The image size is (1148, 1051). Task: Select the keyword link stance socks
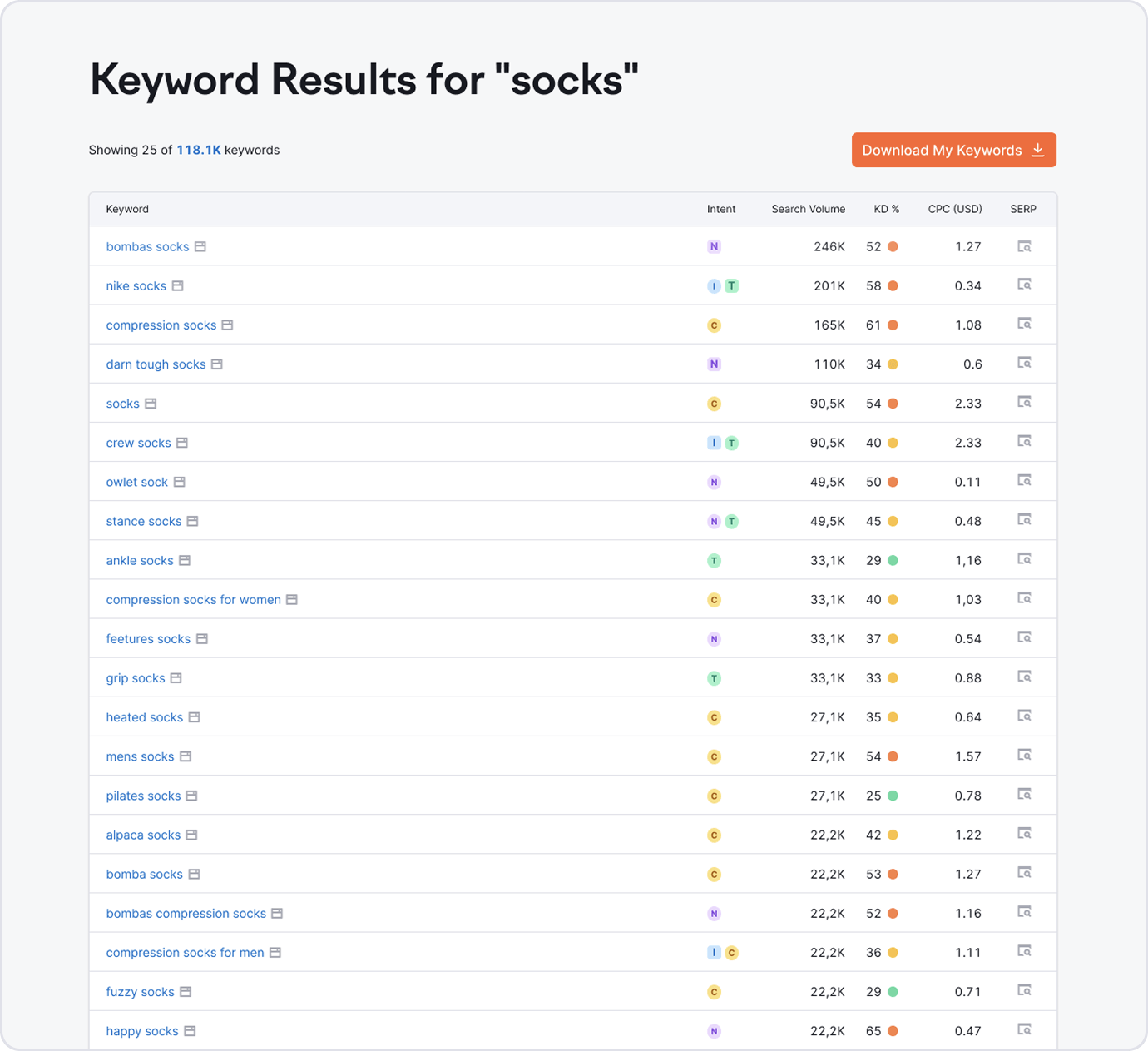[143, 521]
